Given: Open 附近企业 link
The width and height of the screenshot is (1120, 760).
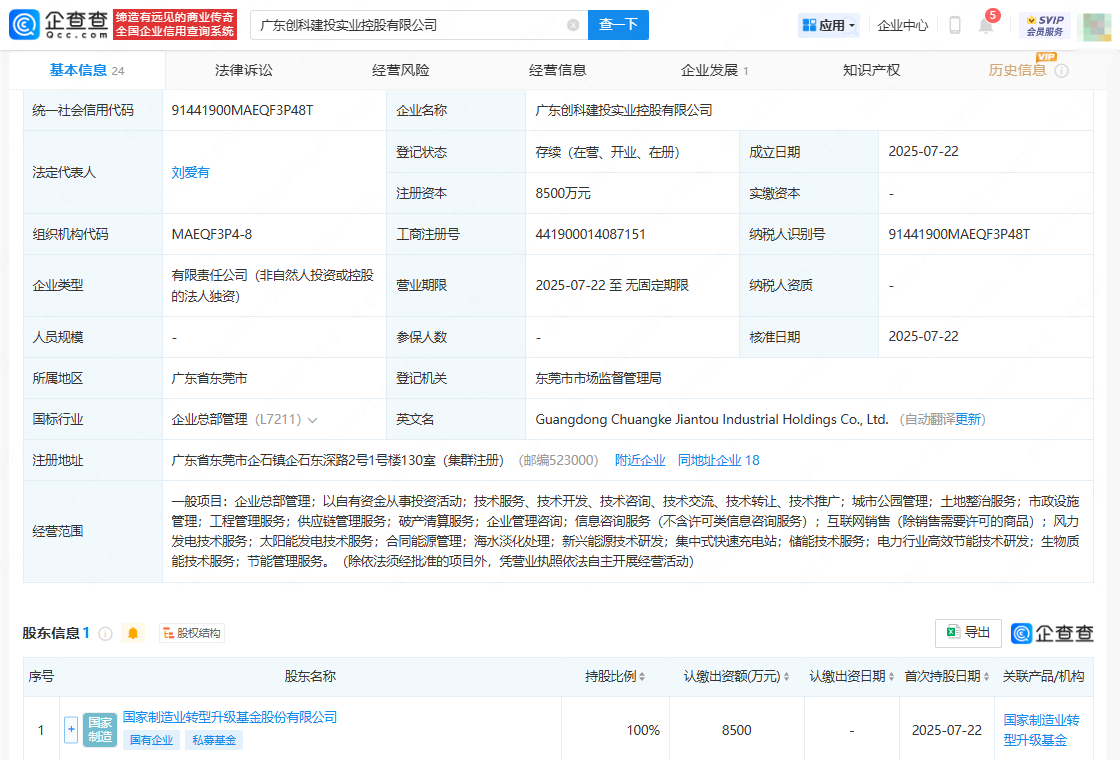Looking at the screenshot, I should 640,460.
